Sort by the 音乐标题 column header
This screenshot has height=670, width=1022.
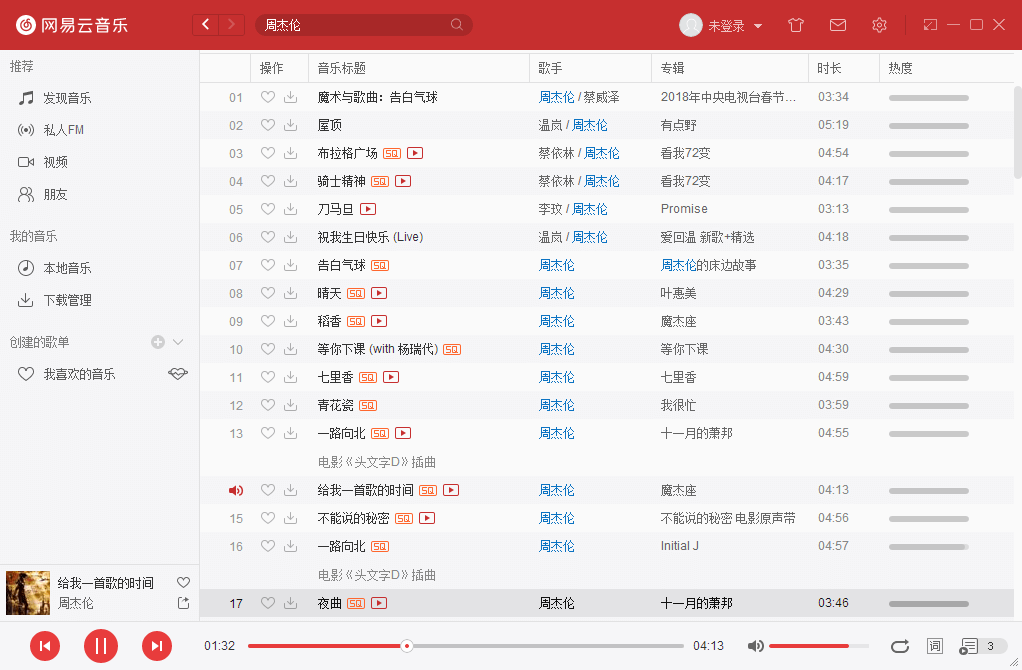[x=419, y=68]
